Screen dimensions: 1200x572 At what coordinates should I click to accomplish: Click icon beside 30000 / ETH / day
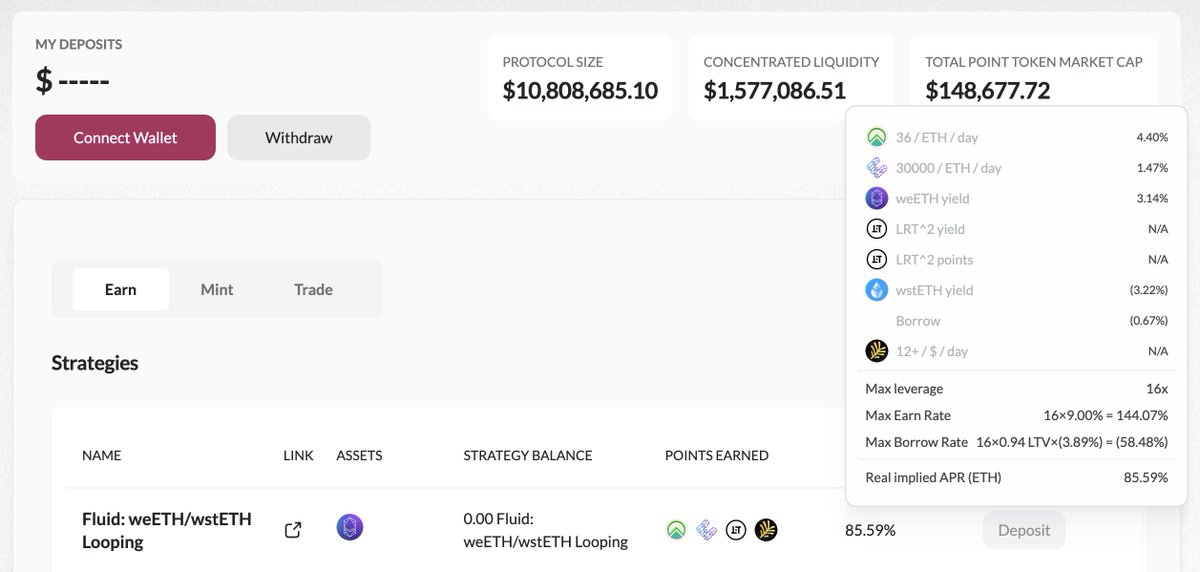(x=877, y=168)
